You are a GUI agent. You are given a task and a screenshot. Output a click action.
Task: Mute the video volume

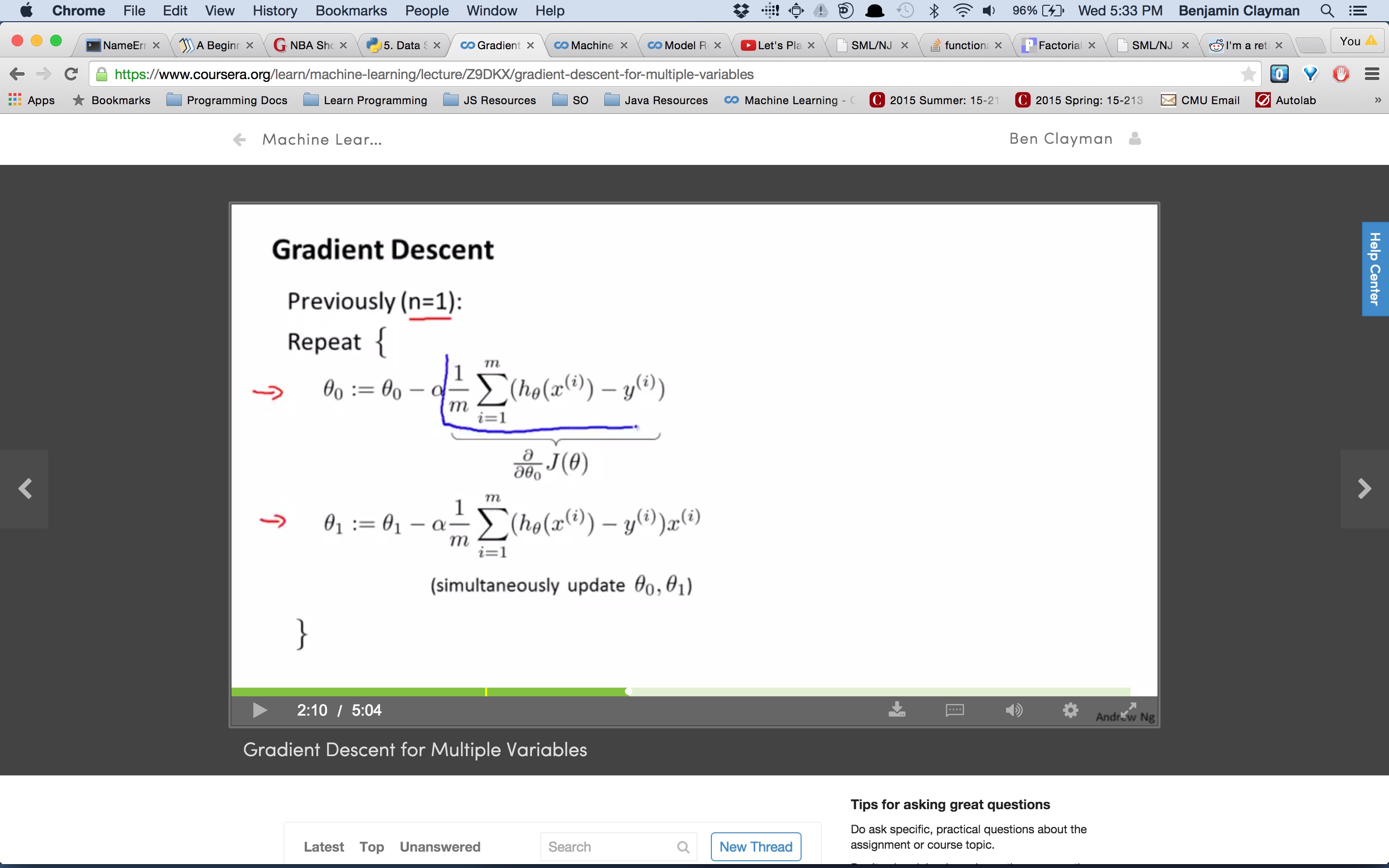[1014, 710]
